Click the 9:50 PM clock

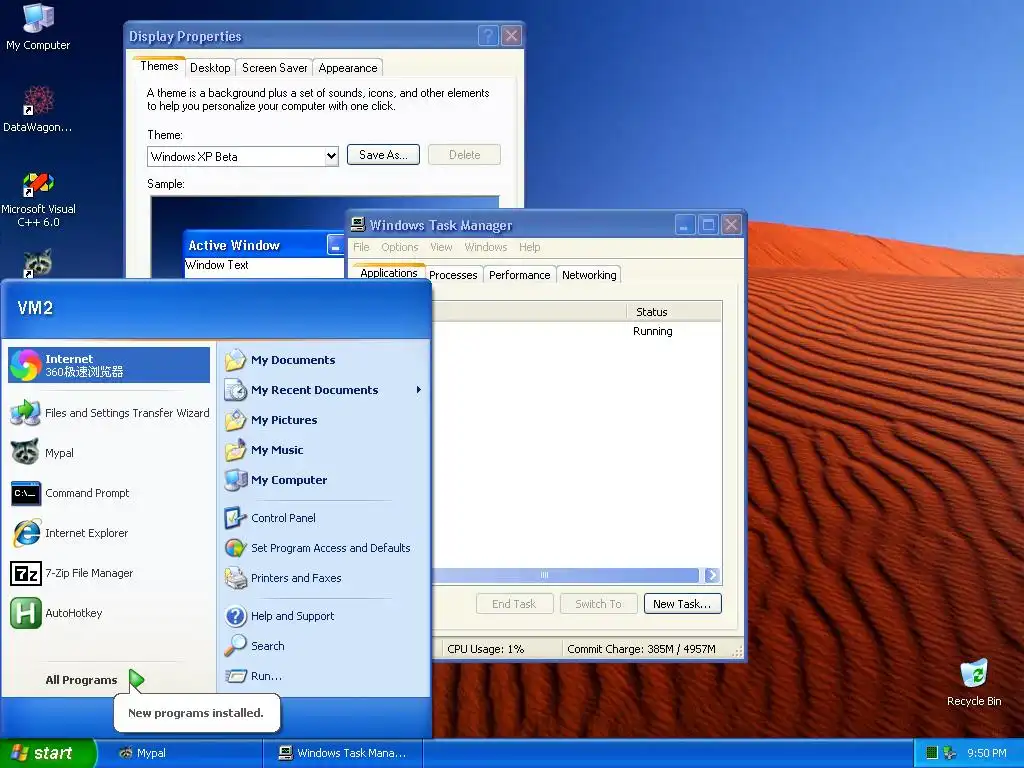(x=987, y=753)
